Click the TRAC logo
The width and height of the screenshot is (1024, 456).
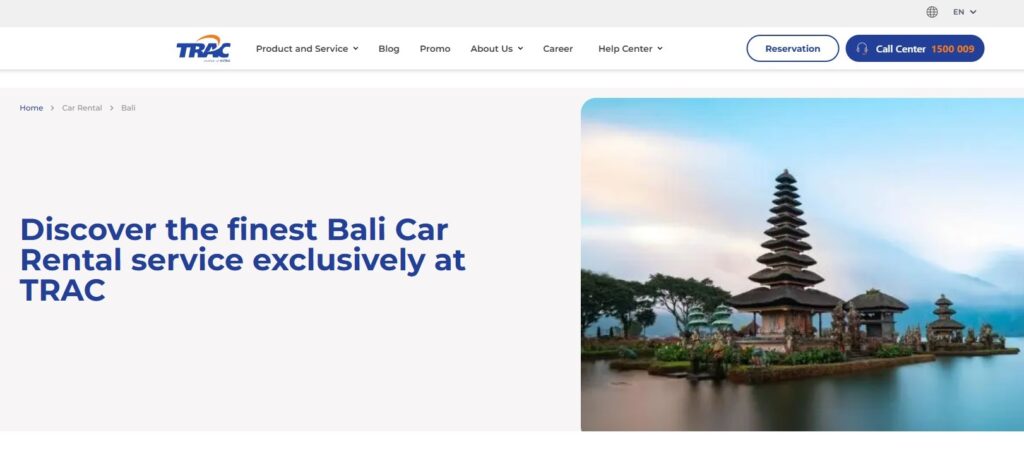pyautogui.click(x=203, y=48)
